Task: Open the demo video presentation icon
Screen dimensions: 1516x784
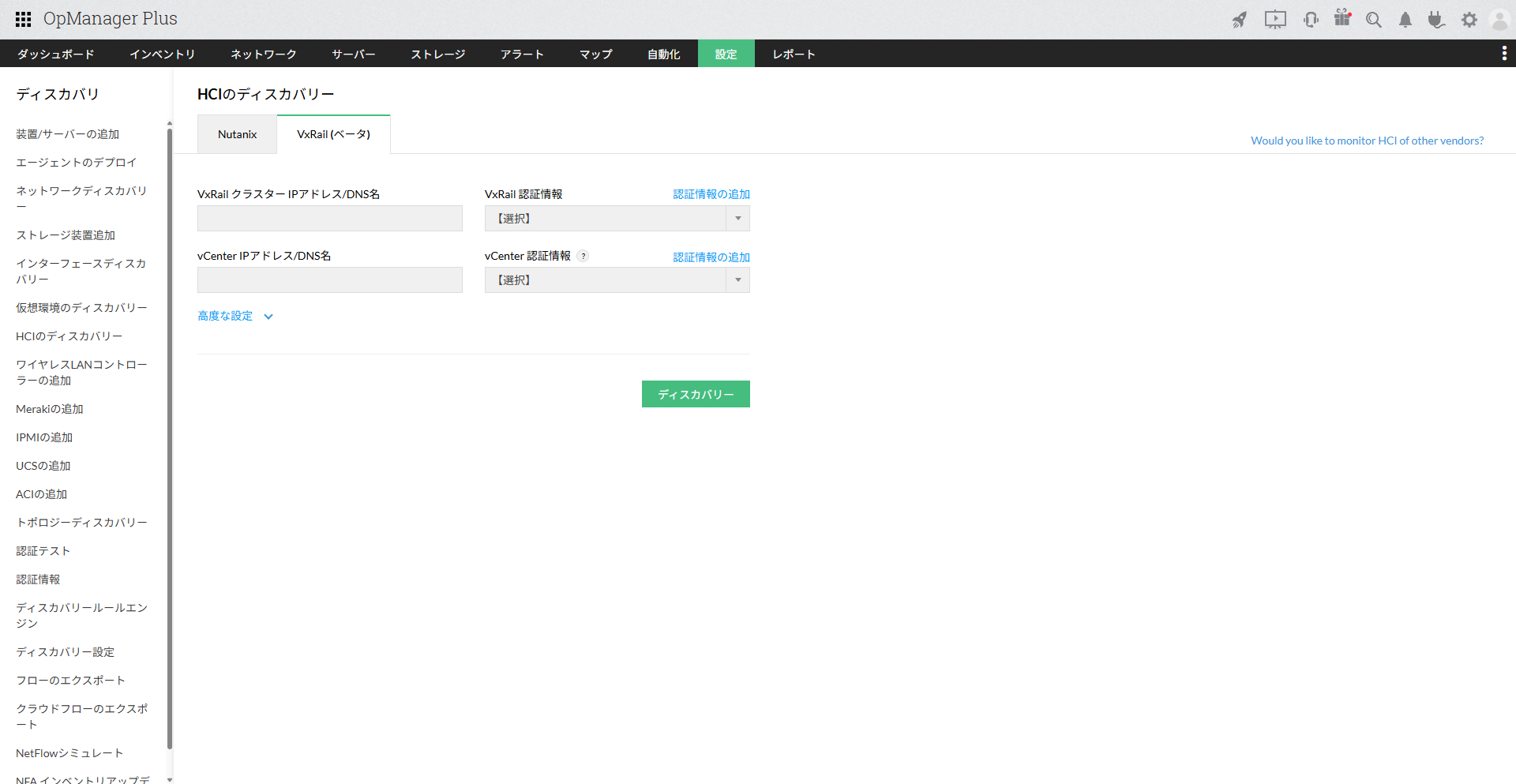Action: (1275, 20)
